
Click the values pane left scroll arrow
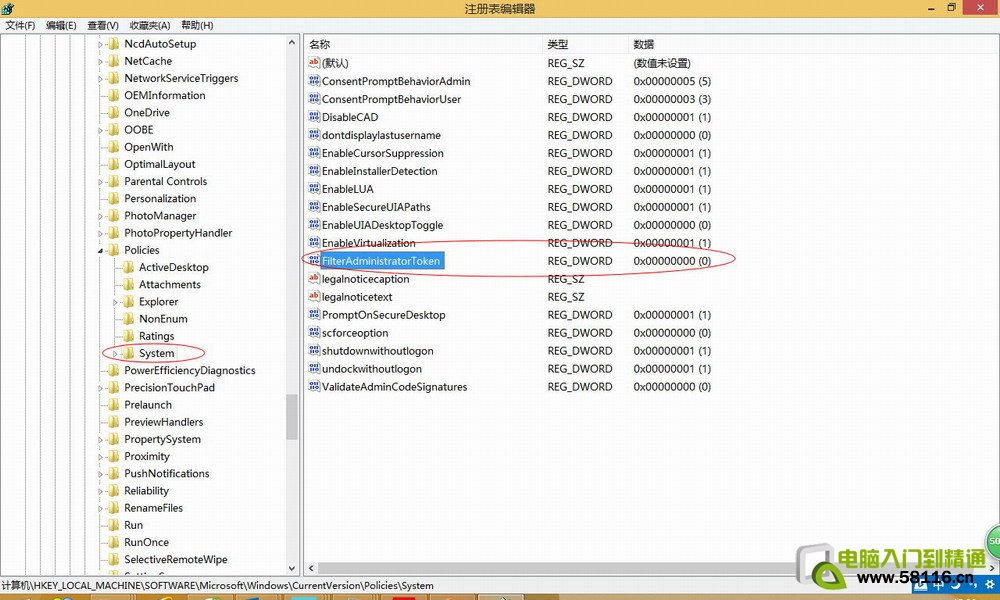311,567
